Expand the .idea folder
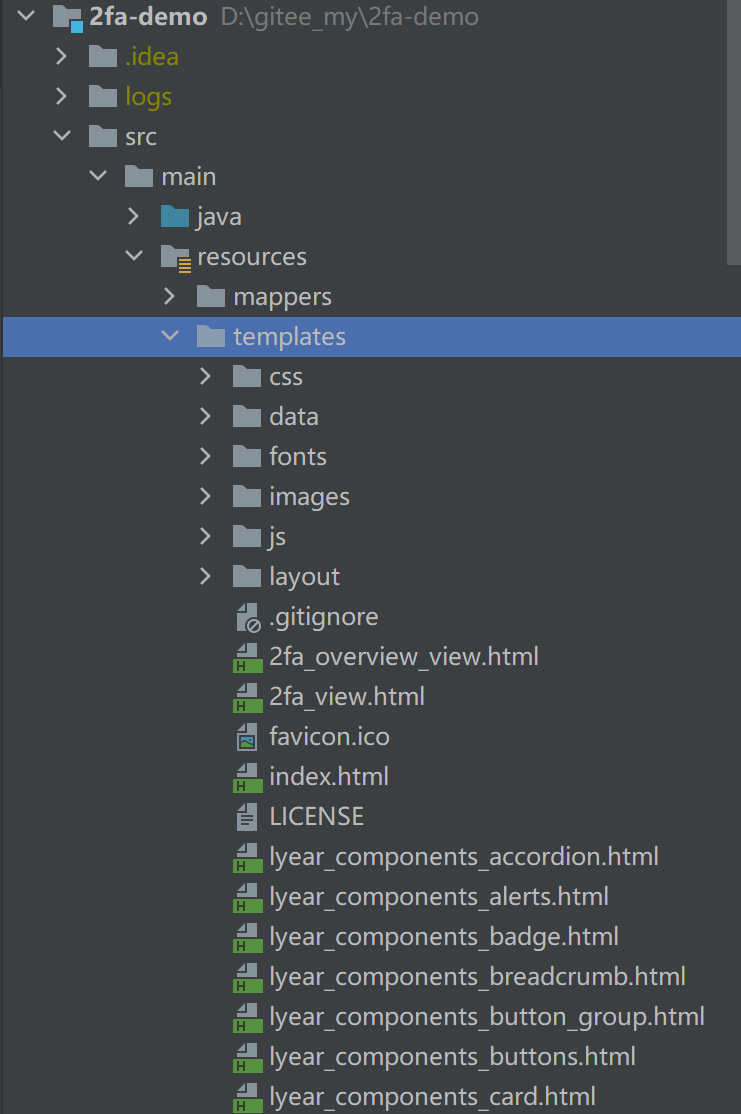 click(x=62, y=57)
